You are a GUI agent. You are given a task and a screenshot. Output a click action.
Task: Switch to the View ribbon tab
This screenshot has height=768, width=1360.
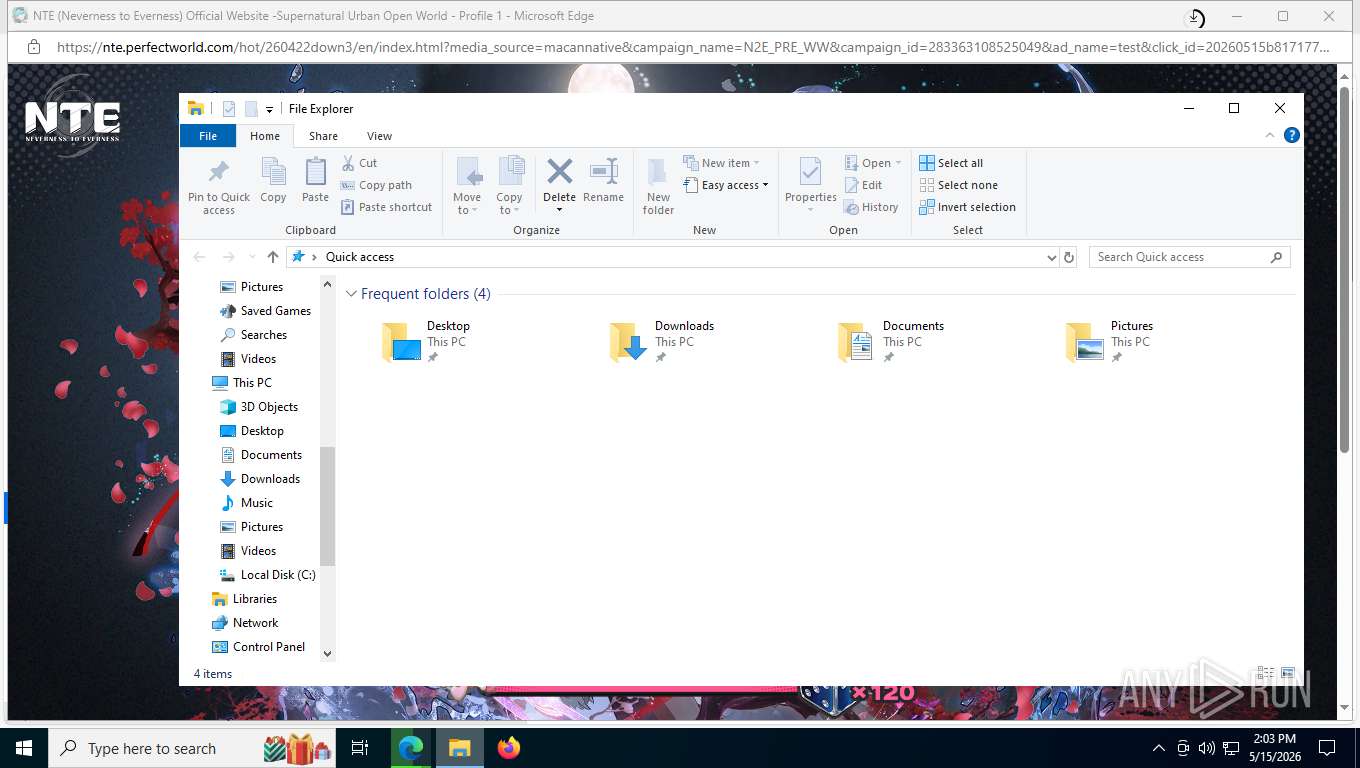point(379,136)
